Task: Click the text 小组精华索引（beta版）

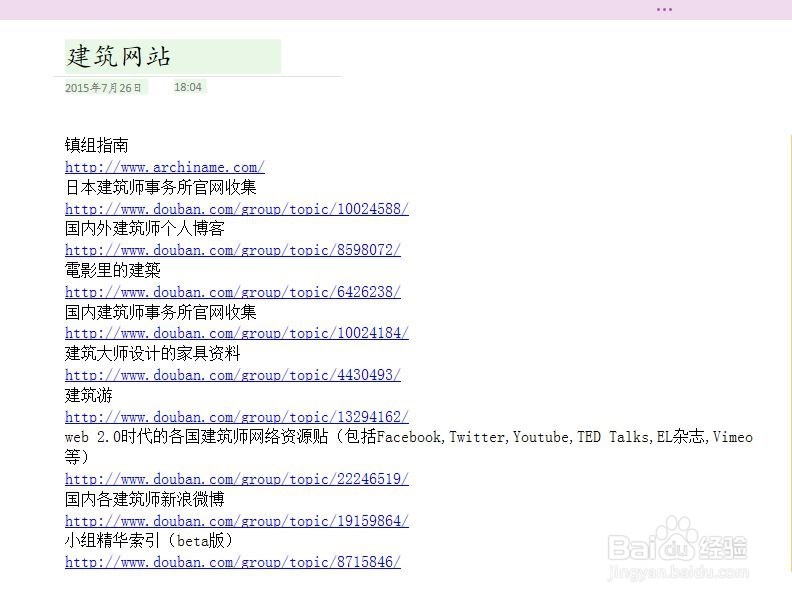Action: click(x=149, y=541)
